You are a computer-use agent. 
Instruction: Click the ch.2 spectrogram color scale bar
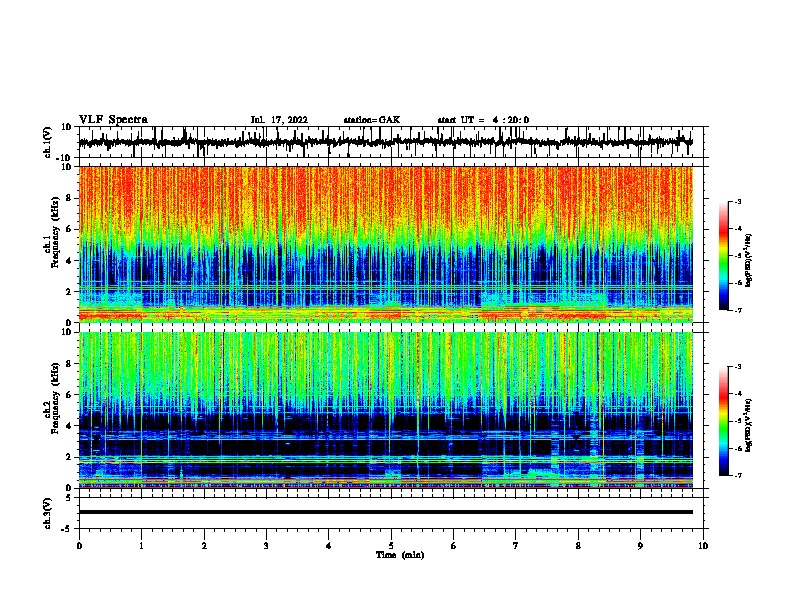tap(724, 421)
